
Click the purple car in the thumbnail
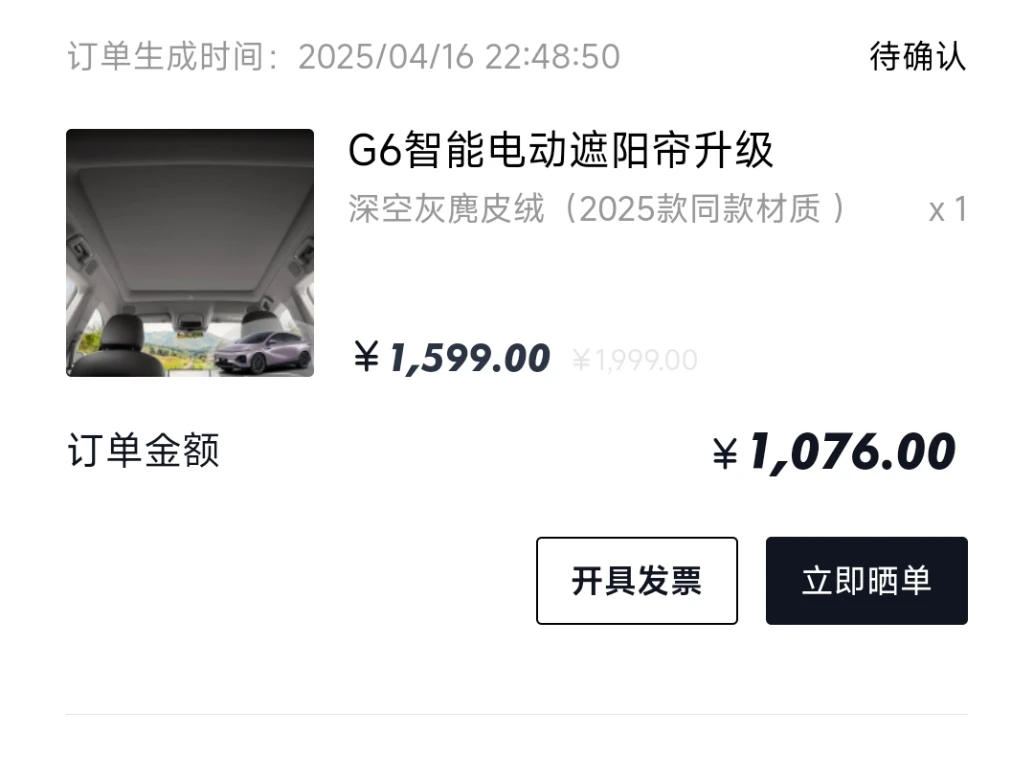point(263,352)
